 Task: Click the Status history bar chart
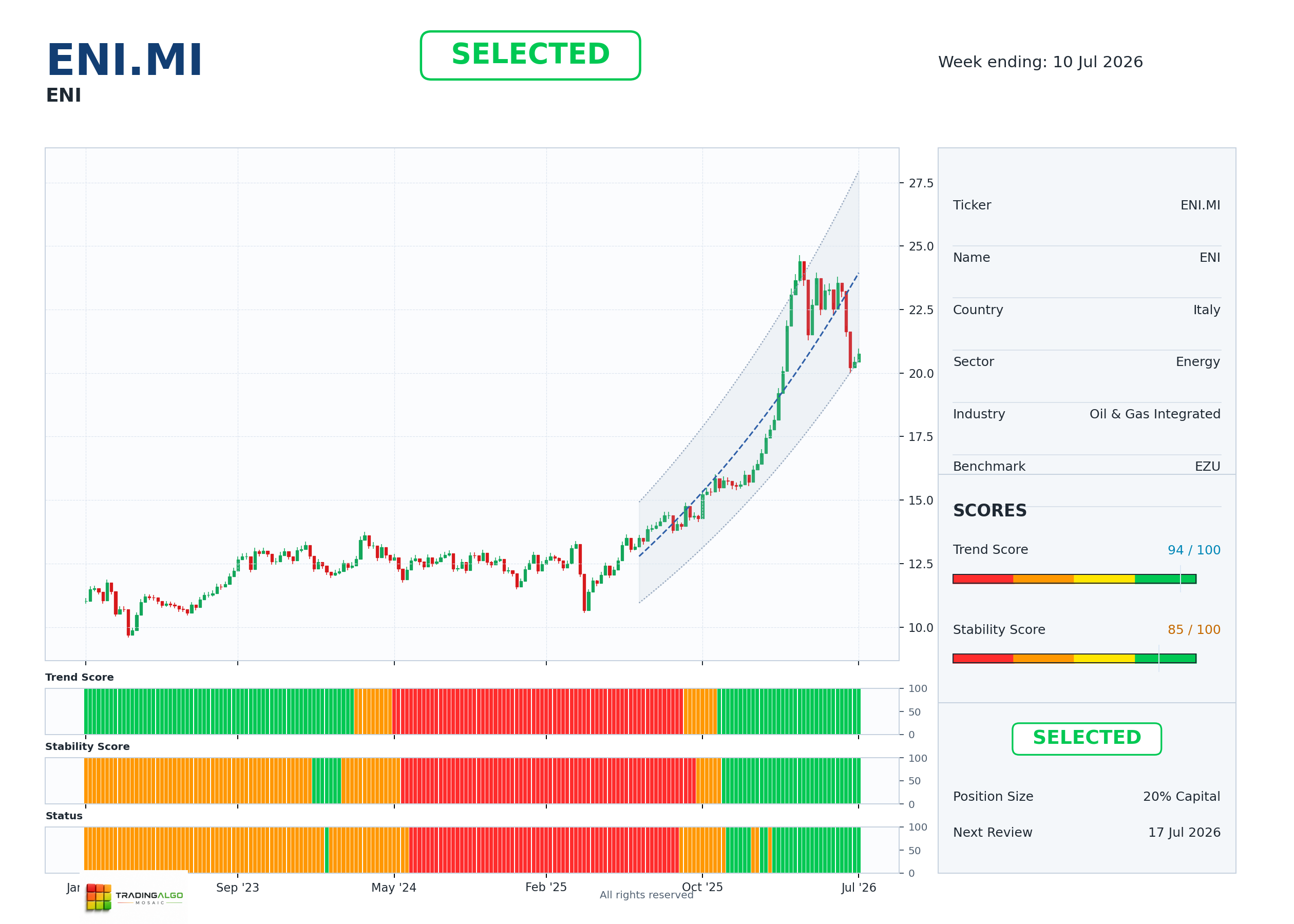[x=472, y=850]
